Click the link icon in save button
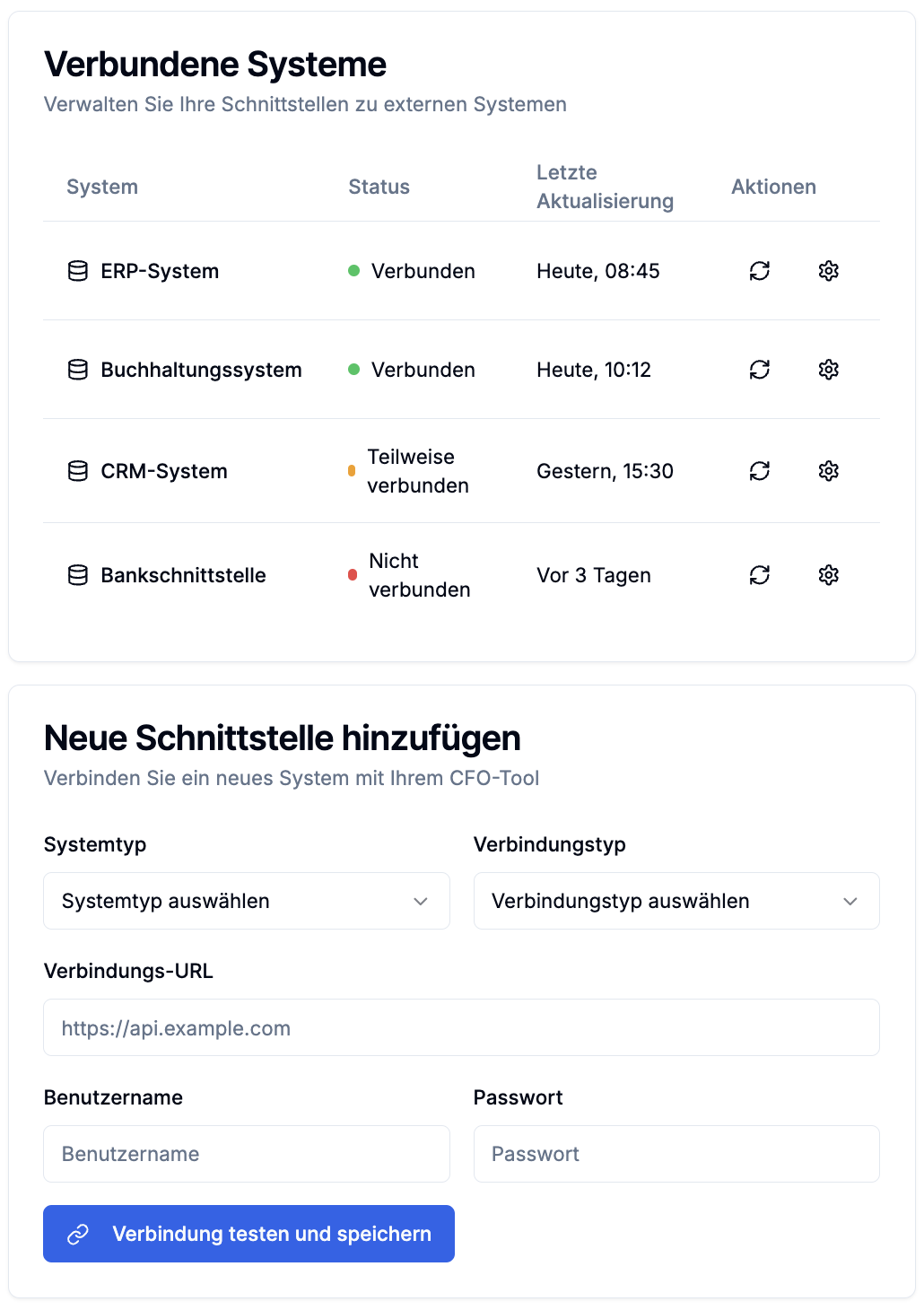The height and width of the screenshot is (1310, 924). [x=78, y=1235]
